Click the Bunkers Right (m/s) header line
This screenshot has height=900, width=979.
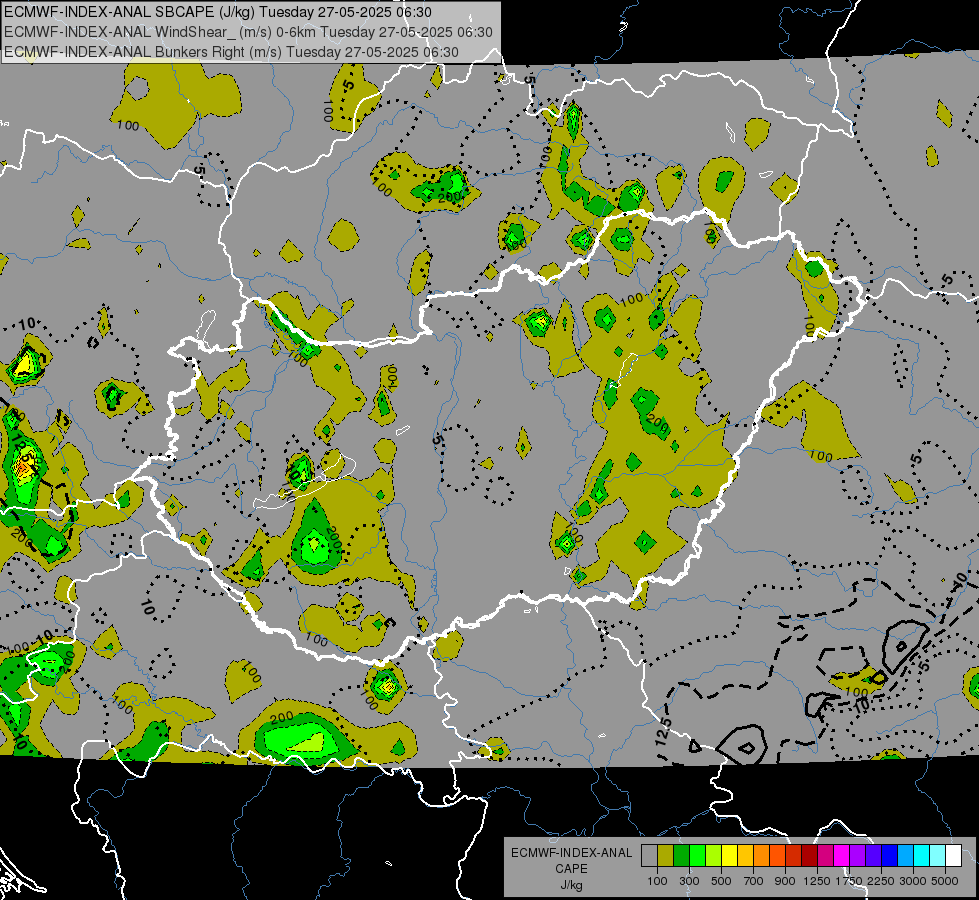tap(231, 52)
